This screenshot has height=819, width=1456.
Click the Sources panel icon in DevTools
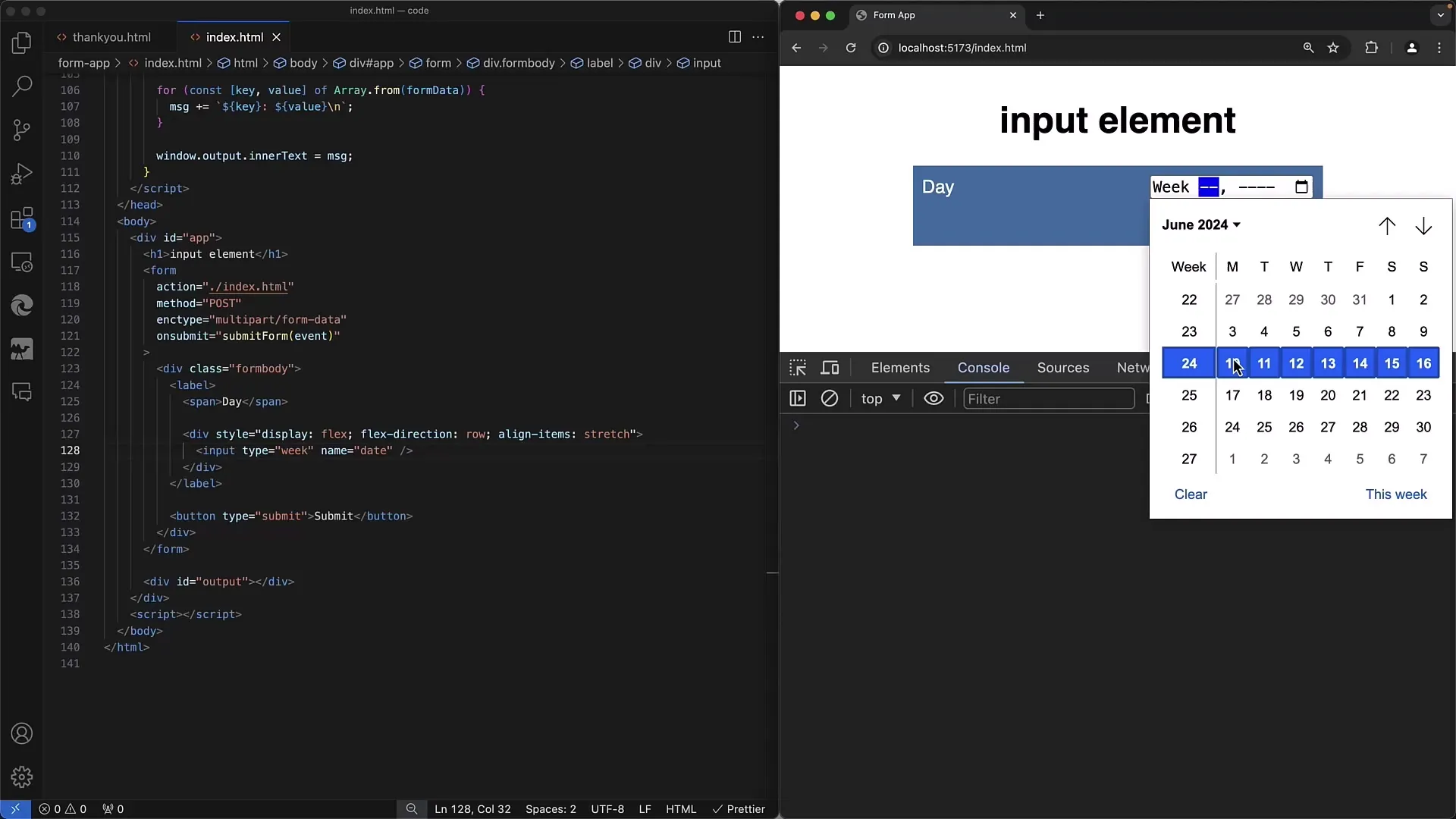tap(1063, 367)
